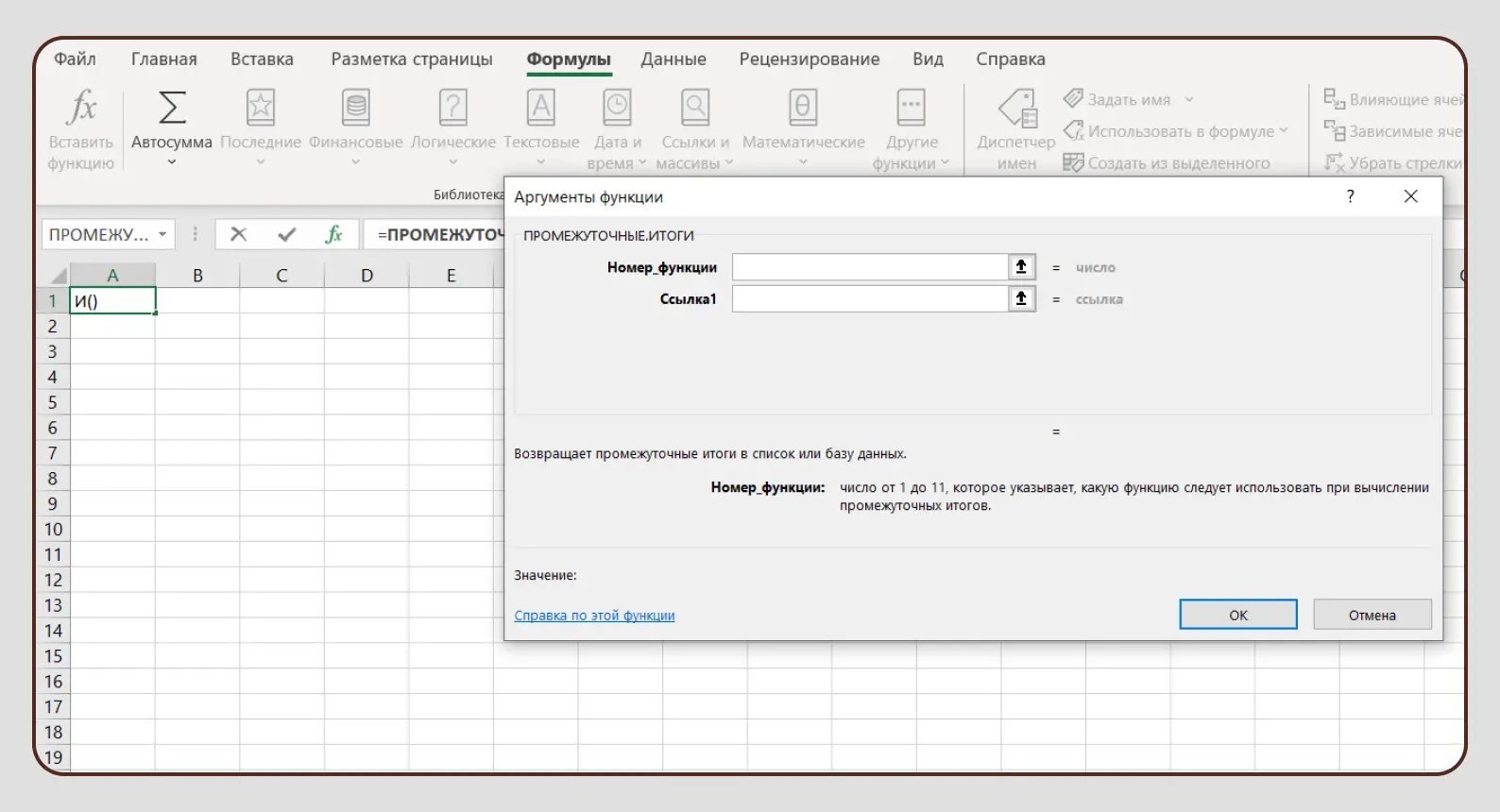Switch to the Справка tab
The image size is (1500, 812).
click(1011, 59)
